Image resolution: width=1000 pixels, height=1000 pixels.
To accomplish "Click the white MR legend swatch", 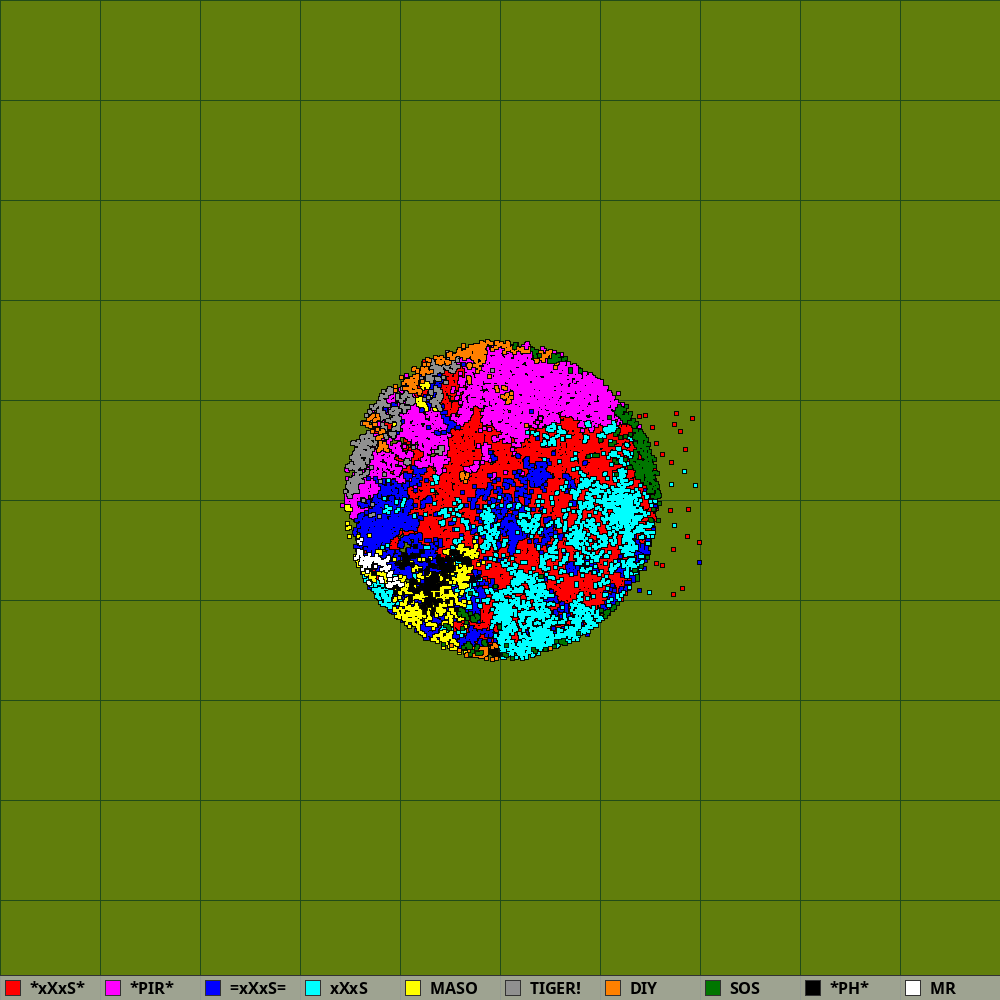I will point(913,988).
